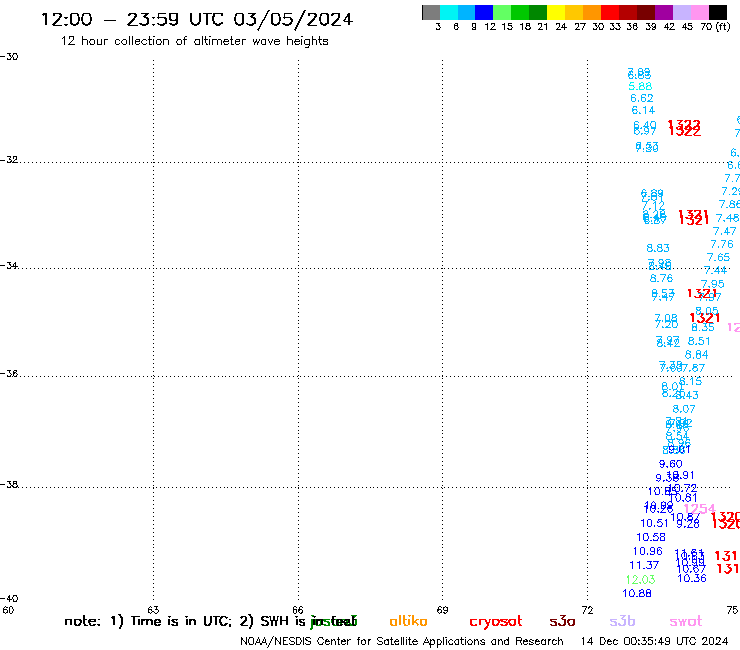The width and height of the screenshot is (740, 650).
Task: Click the 63 longitude axis label
Action: (x=153, y=609)
